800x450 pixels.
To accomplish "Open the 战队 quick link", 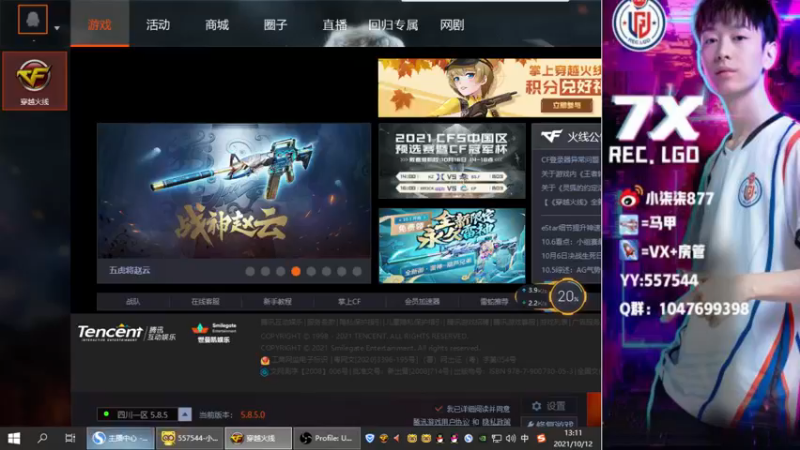I will point(133,302).
